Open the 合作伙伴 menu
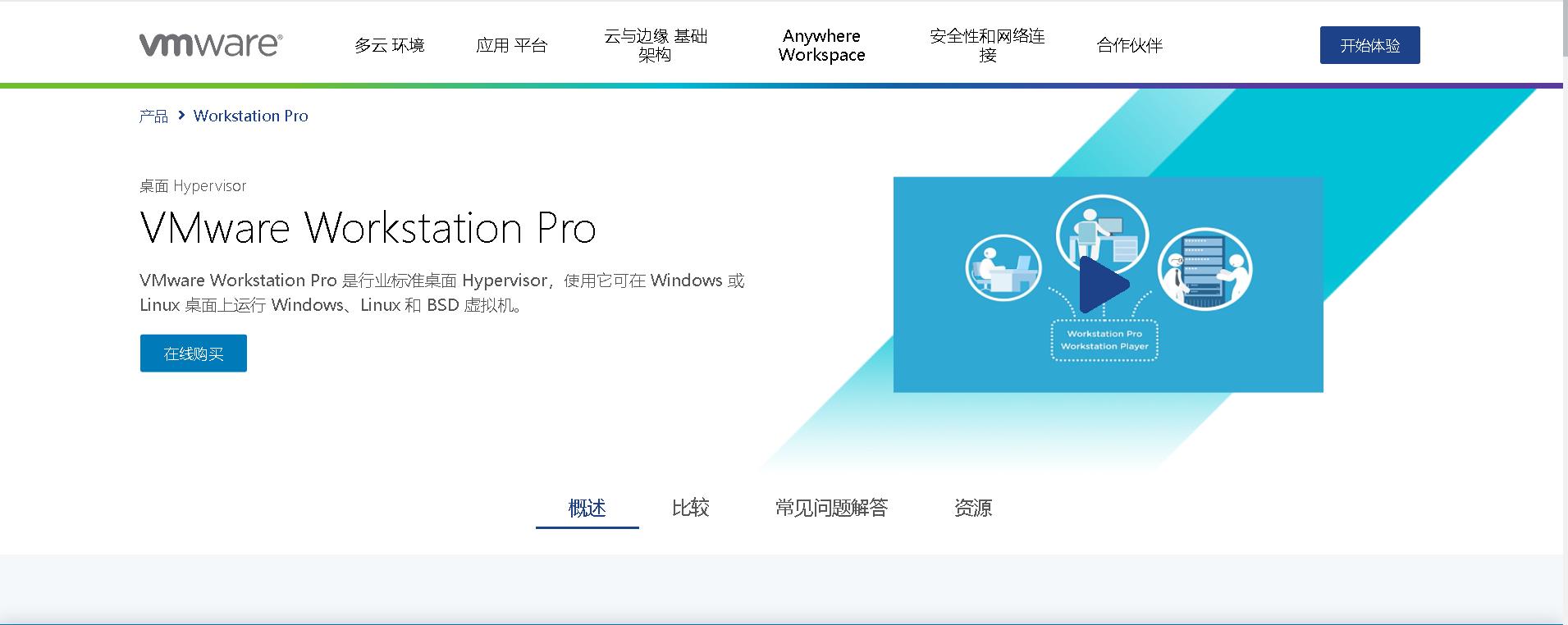The width and height of the screenshot is (1568, 625). click(1130, 45)
